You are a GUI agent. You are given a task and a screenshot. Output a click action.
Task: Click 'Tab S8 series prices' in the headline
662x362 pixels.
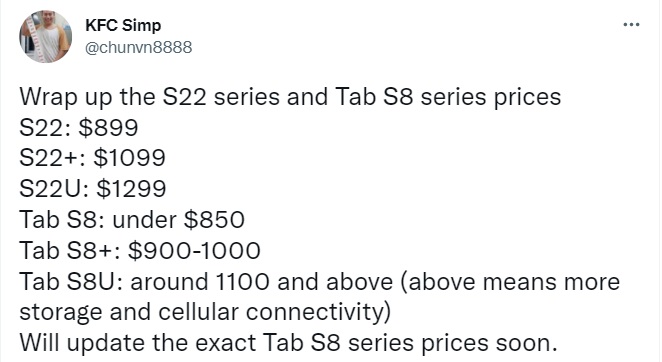448,97
